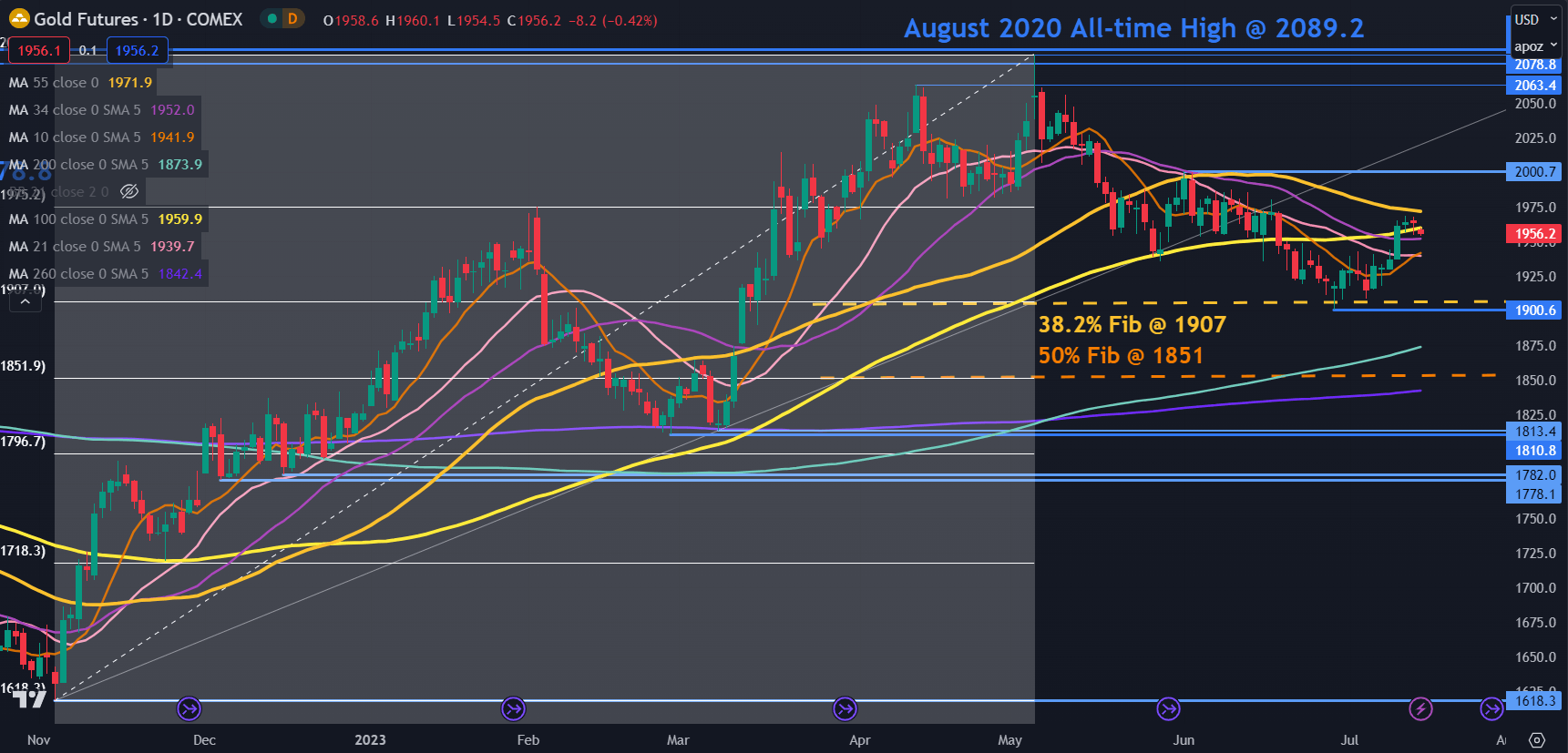
Task: Click the Dec label on time axis
Action: pos(204,740)
